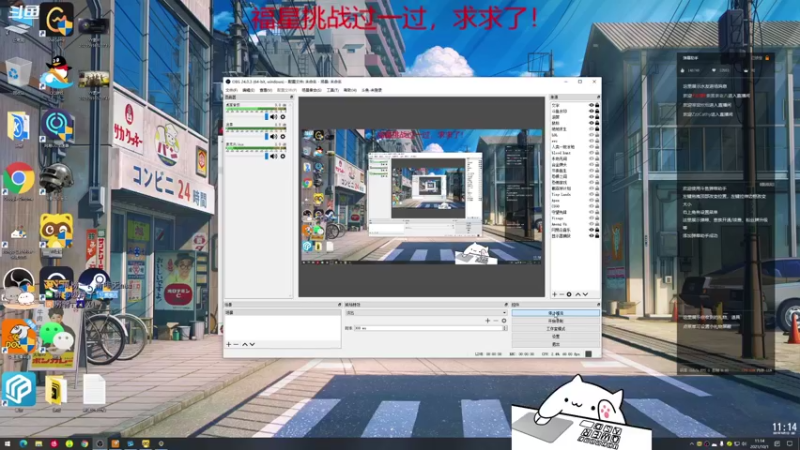Open Windows Start button on taskbar
This screenshot has height=450, width=800.
(x=7, y=444)
